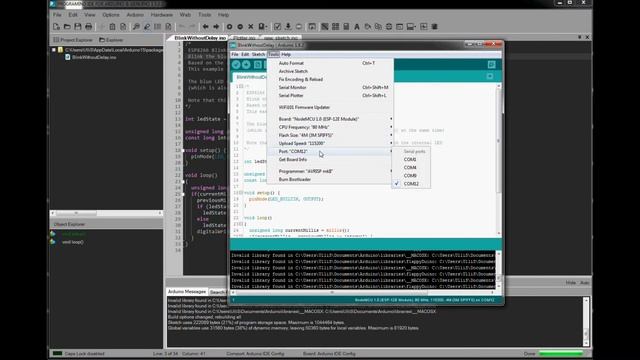The height and width of the screenshot is (360, 640).
Task: Open Serial Monitor icon at Arduino toolbar right
Action: click(x=491, y=64)
